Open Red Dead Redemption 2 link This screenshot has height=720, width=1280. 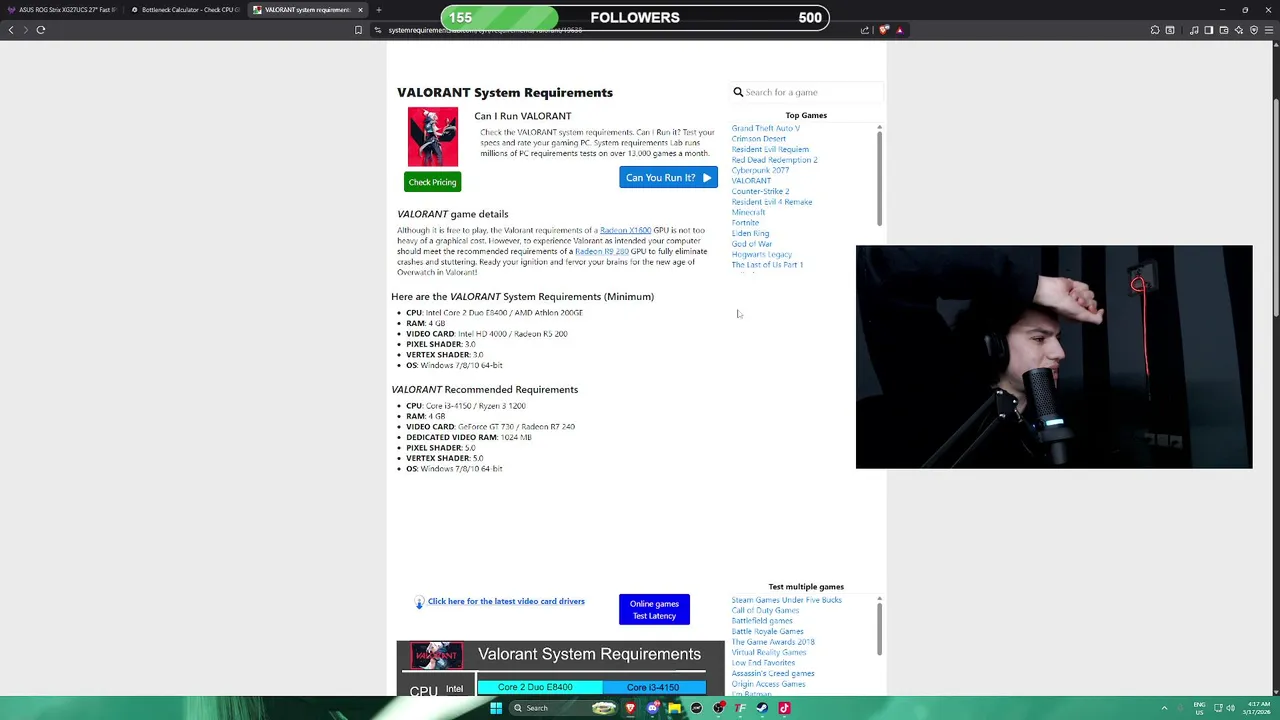point(774,160)
